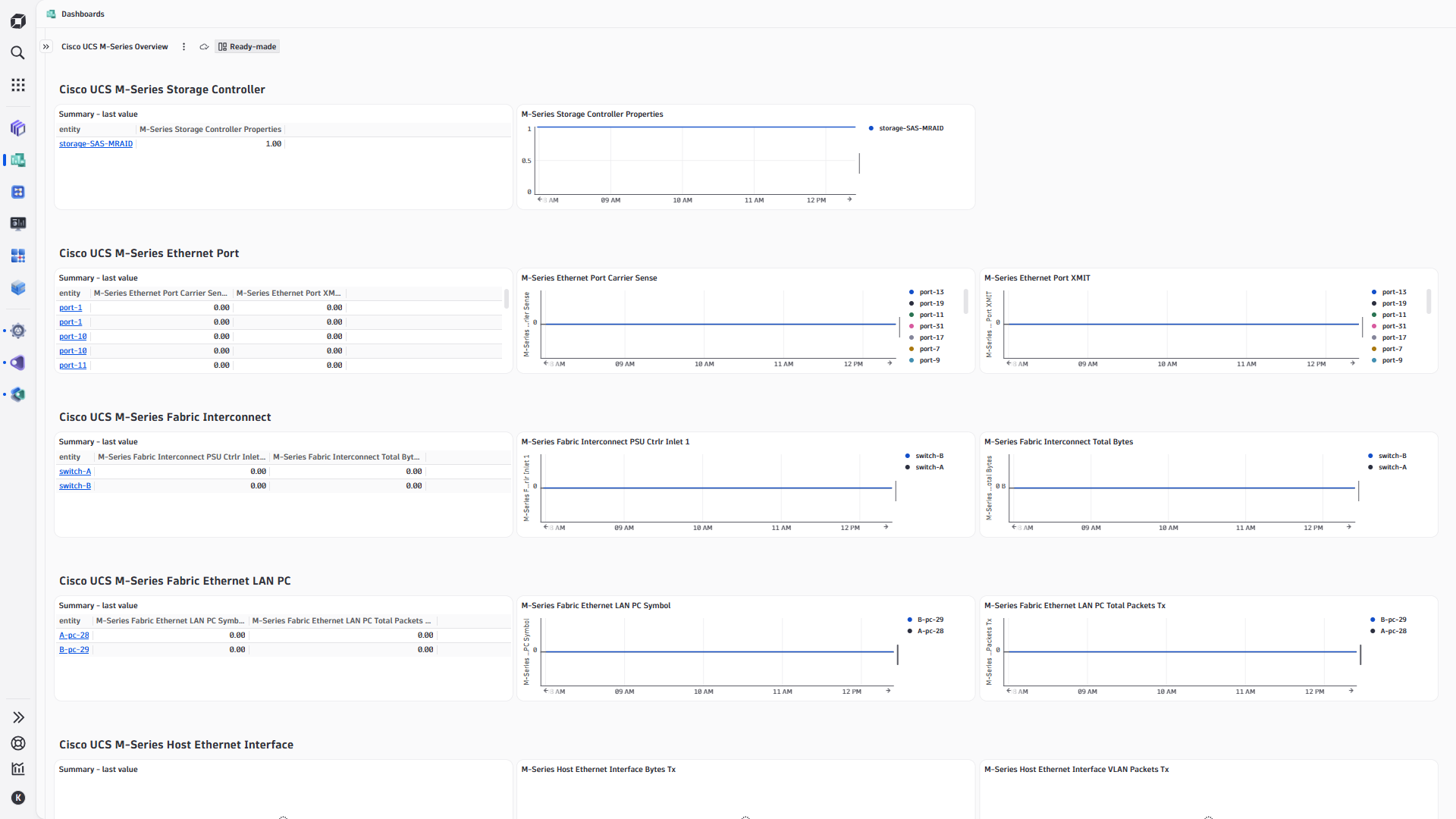Click the 1.00 value for storage-SAS-MRAID
This screenshot has height=819, width=1456.
tap(274, 144)
